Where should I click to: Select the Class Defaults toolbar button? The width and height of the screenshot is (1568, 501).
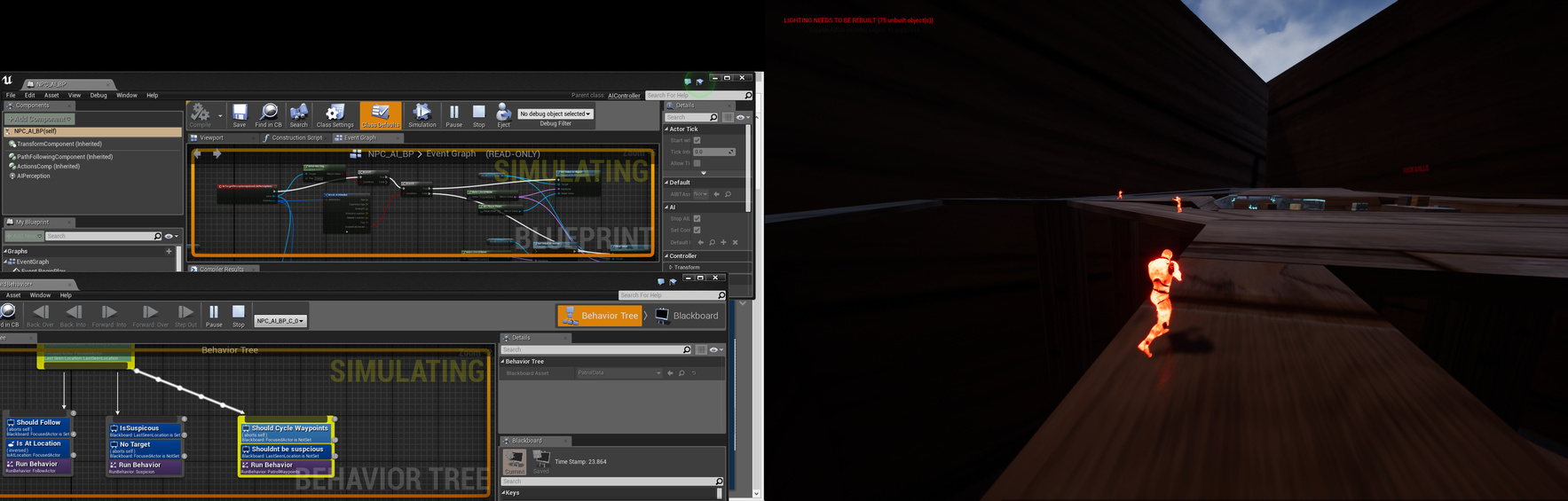click(x=380, y=114)
